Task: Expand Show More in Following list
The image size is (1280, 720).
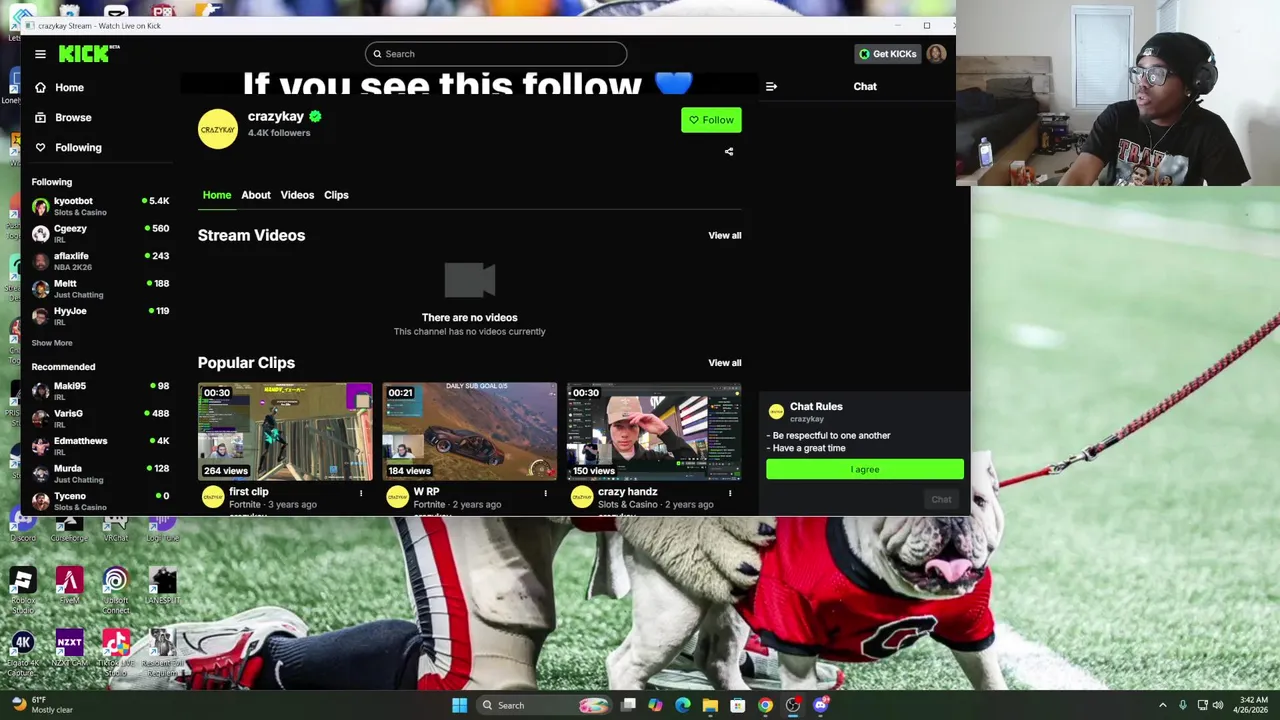Action: (x=52, y=343)
